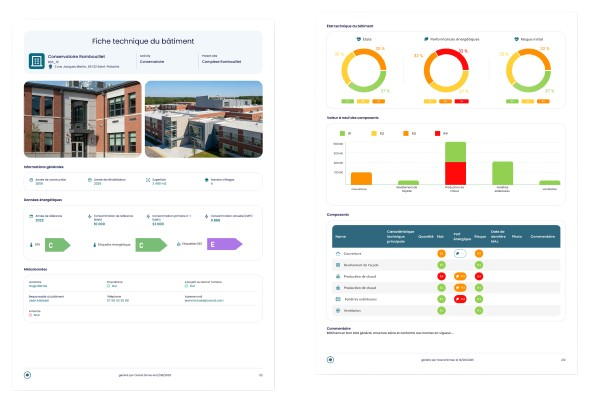Click the Risque initial heading icon
Viewport: 602px width, 415px height.
516,39
